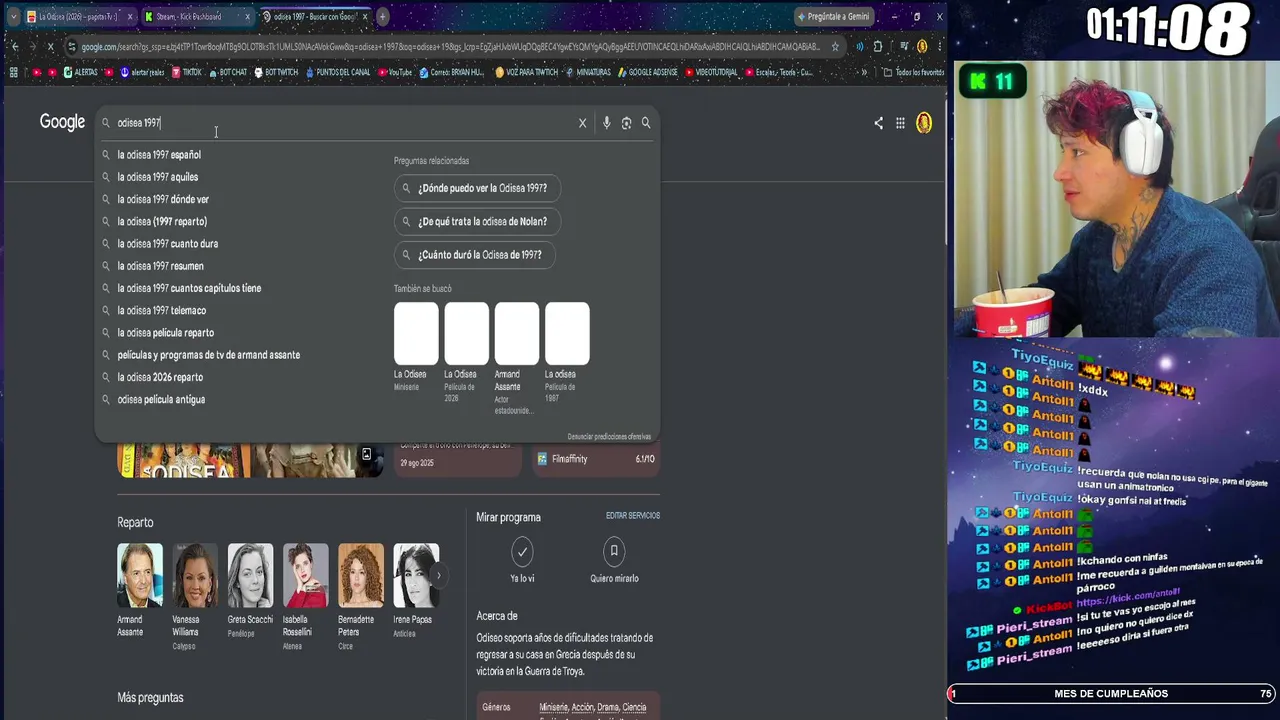
Task: Open the TIKTOK bookmark
Action: point(186,72)
